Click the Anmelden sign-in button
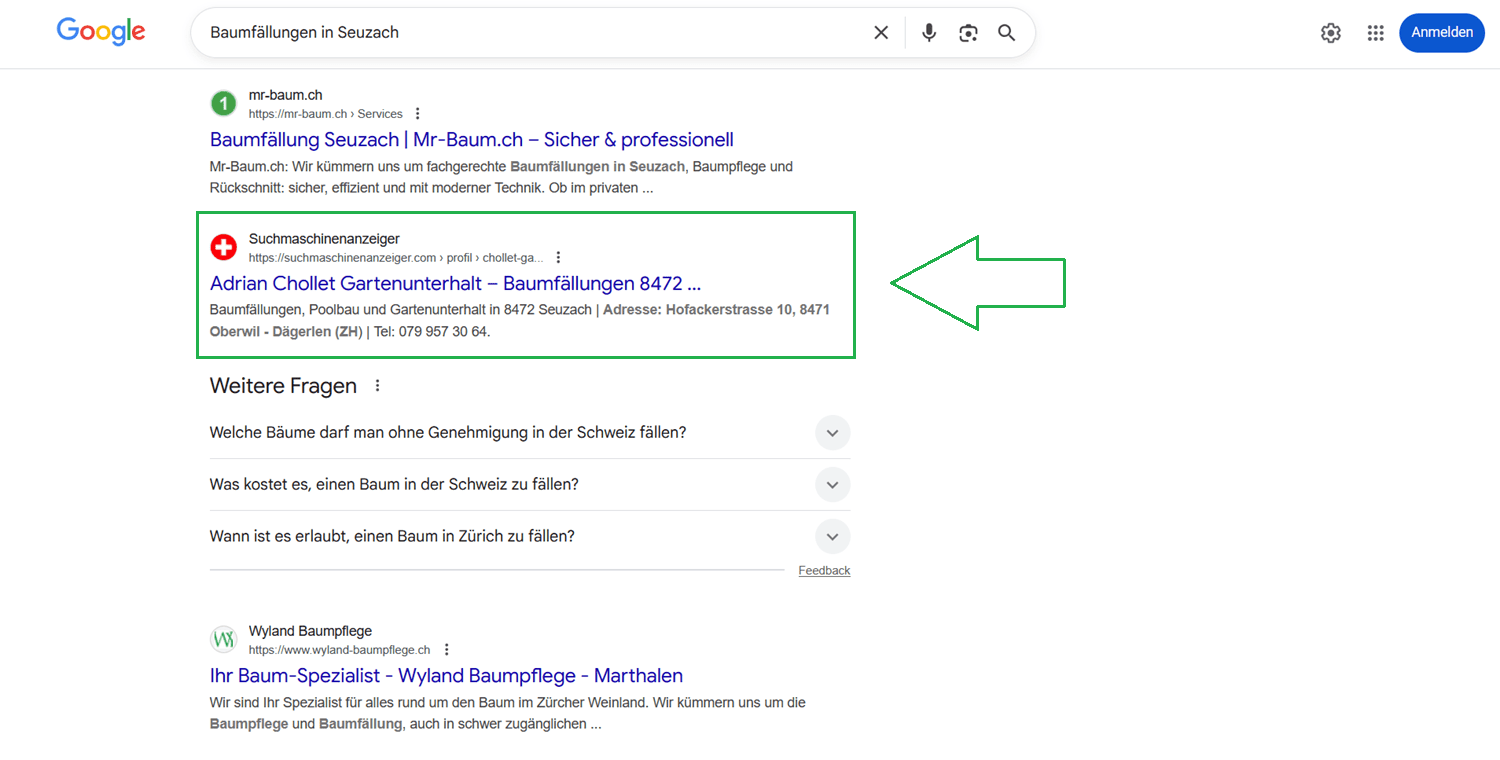The image size is (1500, 760). click(1441, 33)
